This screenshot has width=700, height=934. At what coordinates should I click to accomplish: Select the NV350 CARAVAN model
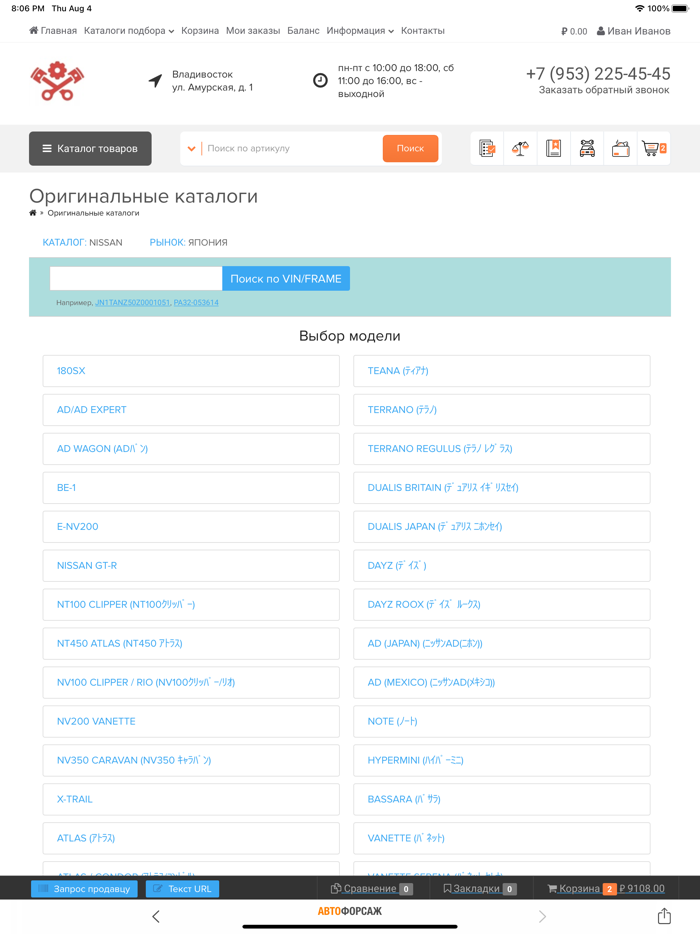tap(191, 760)
